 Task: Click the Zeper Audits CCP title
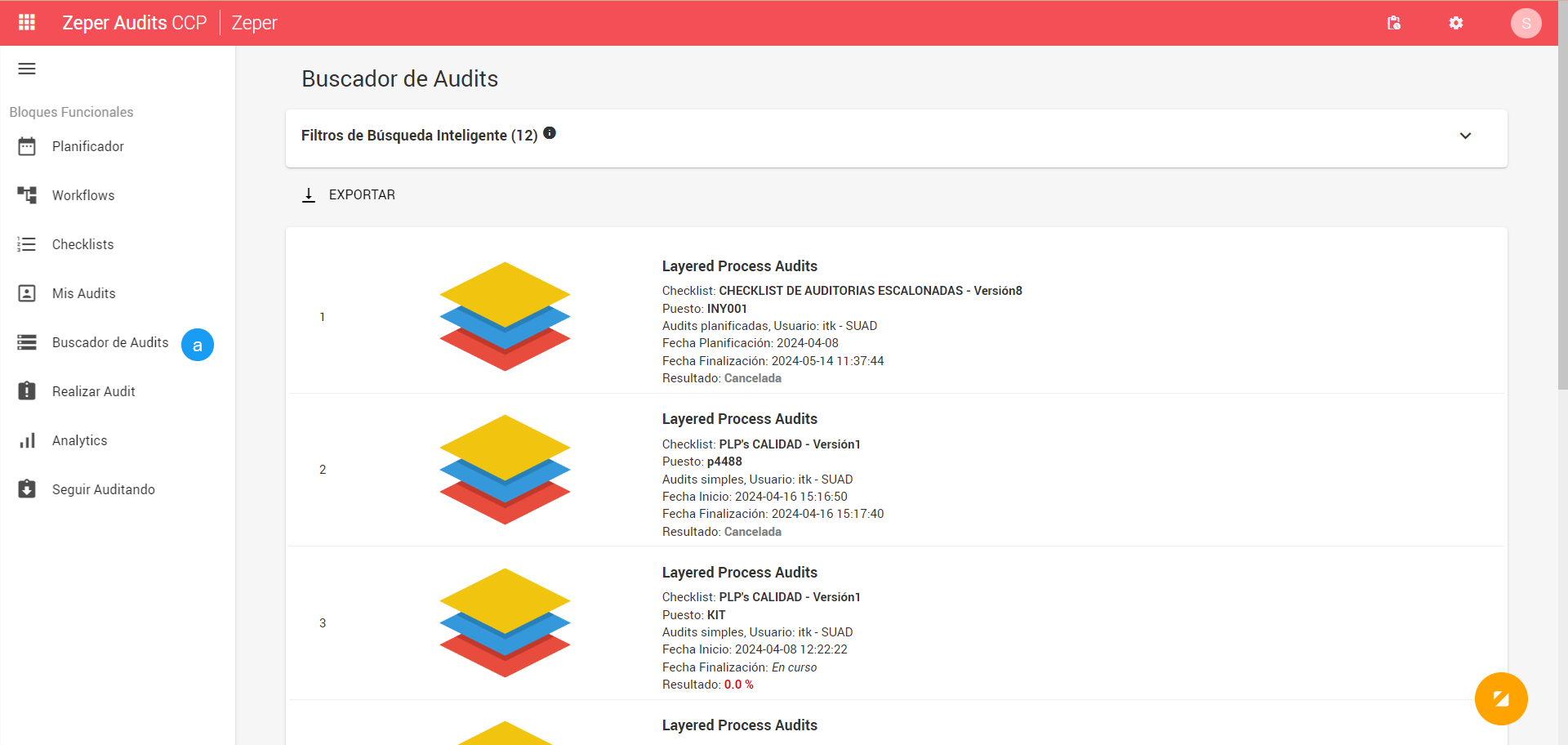click(135, 23)
